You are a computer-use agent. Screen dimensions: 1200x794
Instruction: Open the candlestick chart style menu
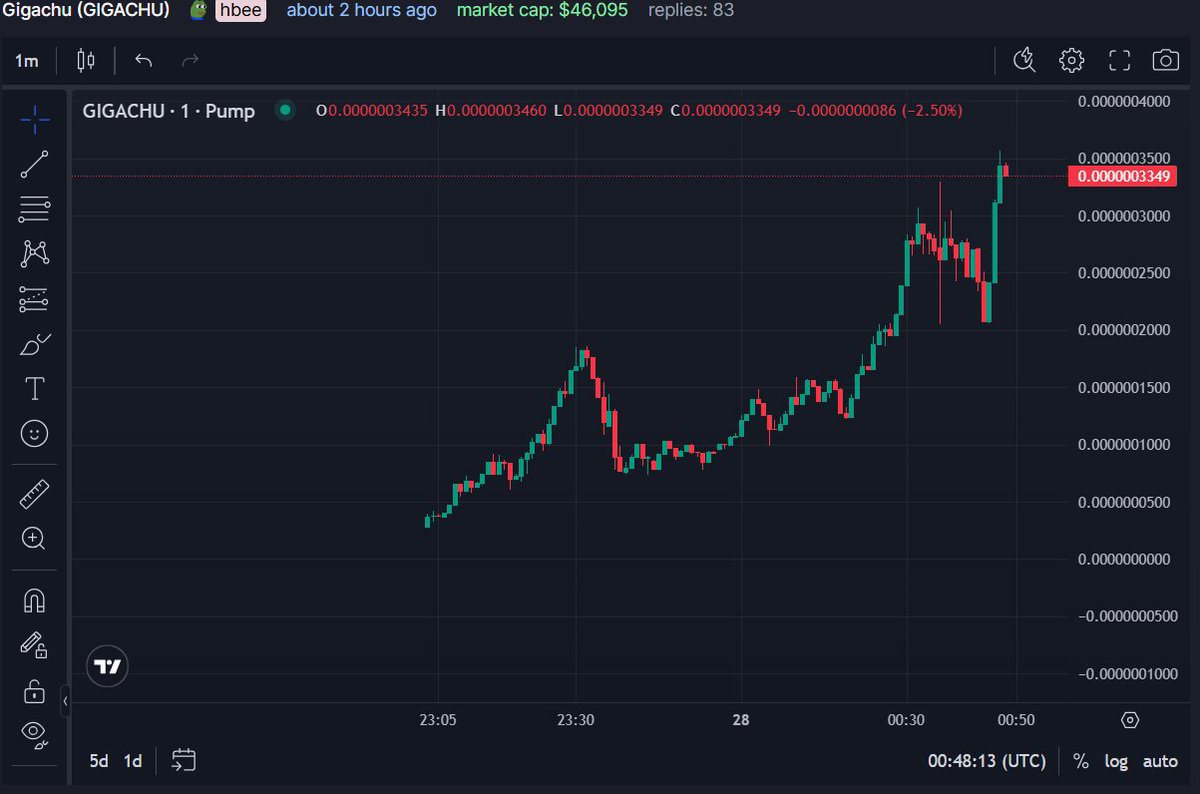pos(86,61)
